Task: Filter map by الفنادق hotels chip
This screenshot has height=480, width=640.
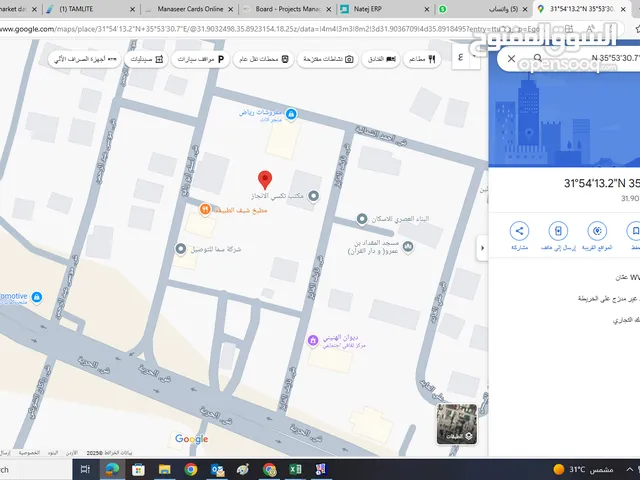Action: point(381,60)
